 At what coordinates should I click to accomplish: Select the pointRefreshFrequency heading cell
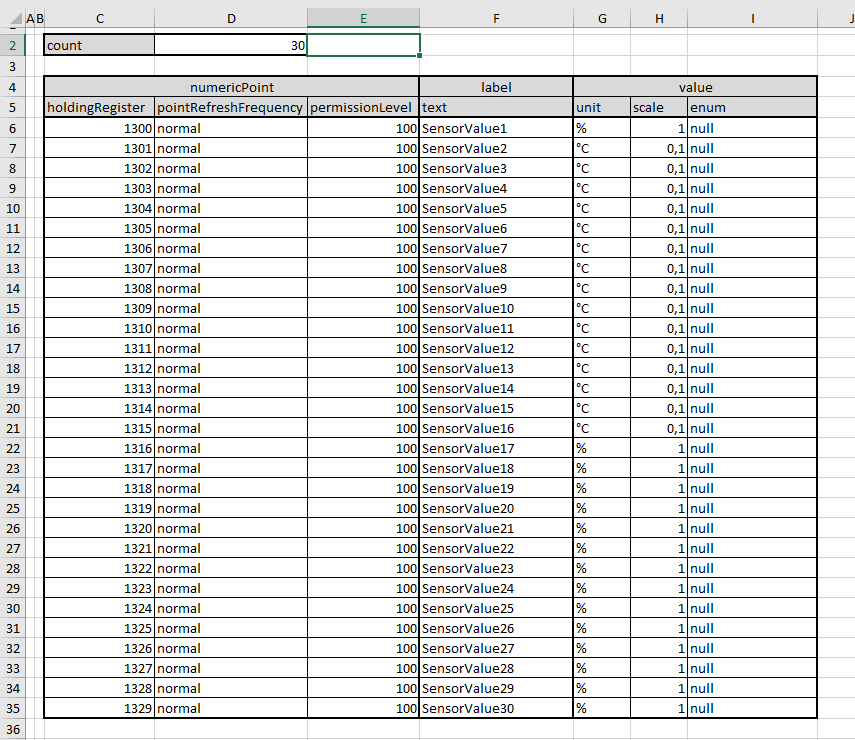231,107
